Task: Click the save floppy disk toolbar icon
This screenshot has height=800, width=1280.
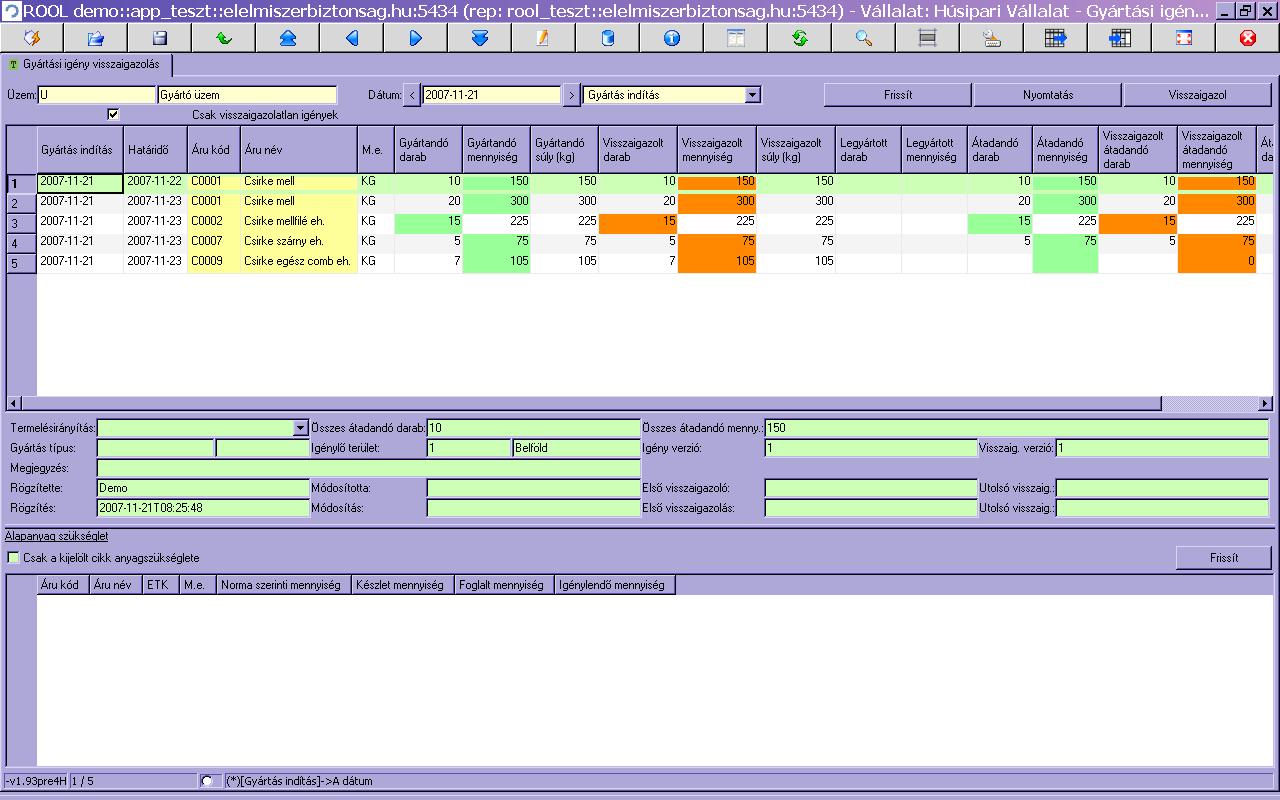Action: tap(160, 38)
